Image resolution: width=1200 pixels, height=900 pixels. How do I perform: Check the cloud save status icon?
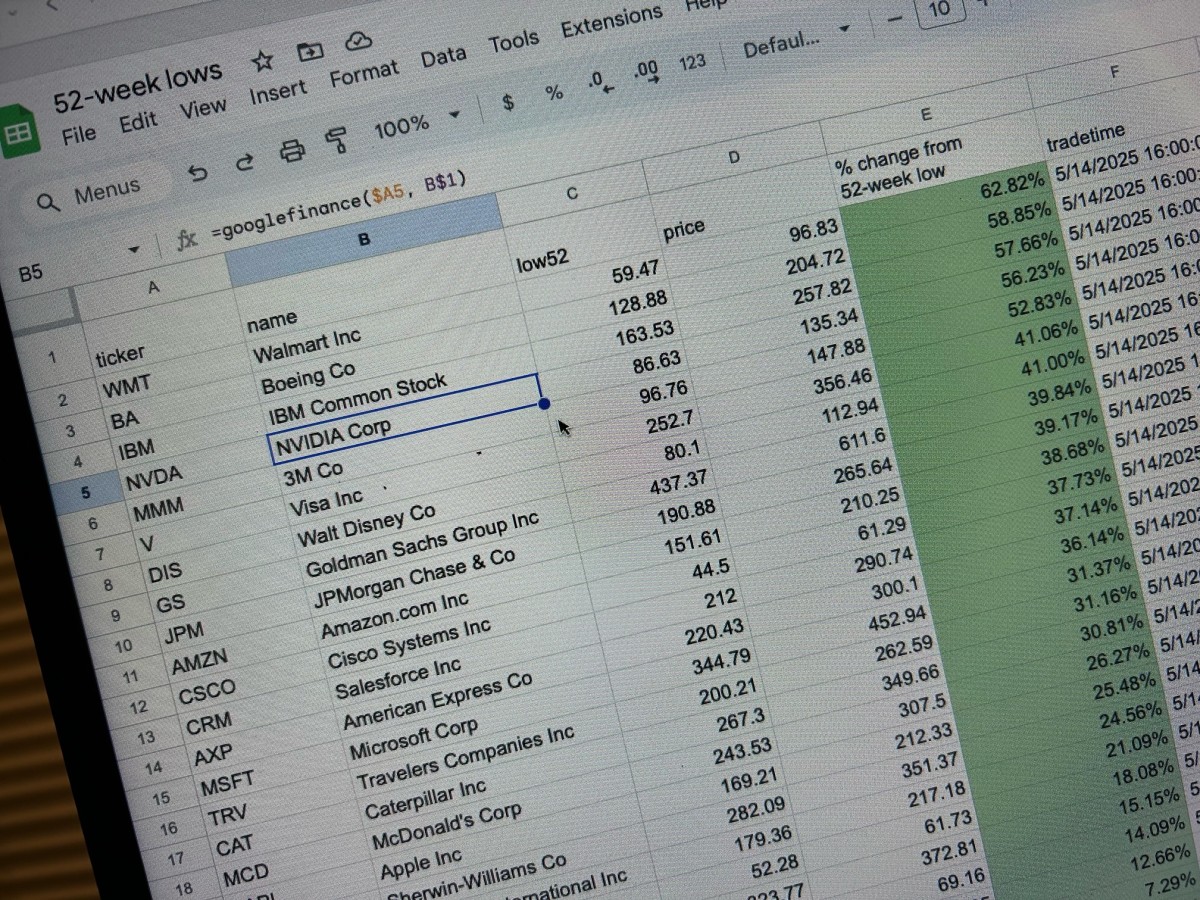(357, 41)
